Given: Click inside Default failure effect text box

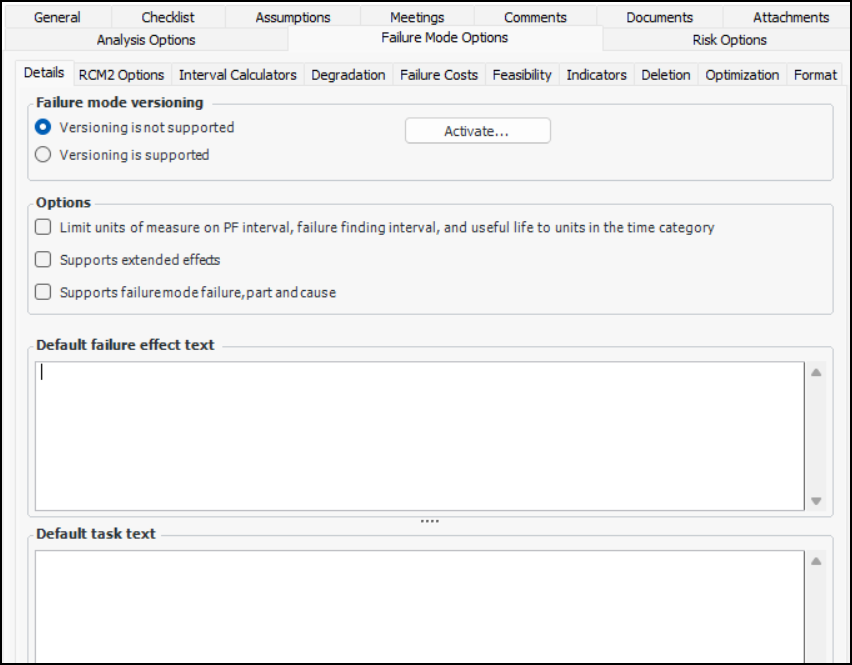Looking at the screenshot, I should tap(419, 436).
